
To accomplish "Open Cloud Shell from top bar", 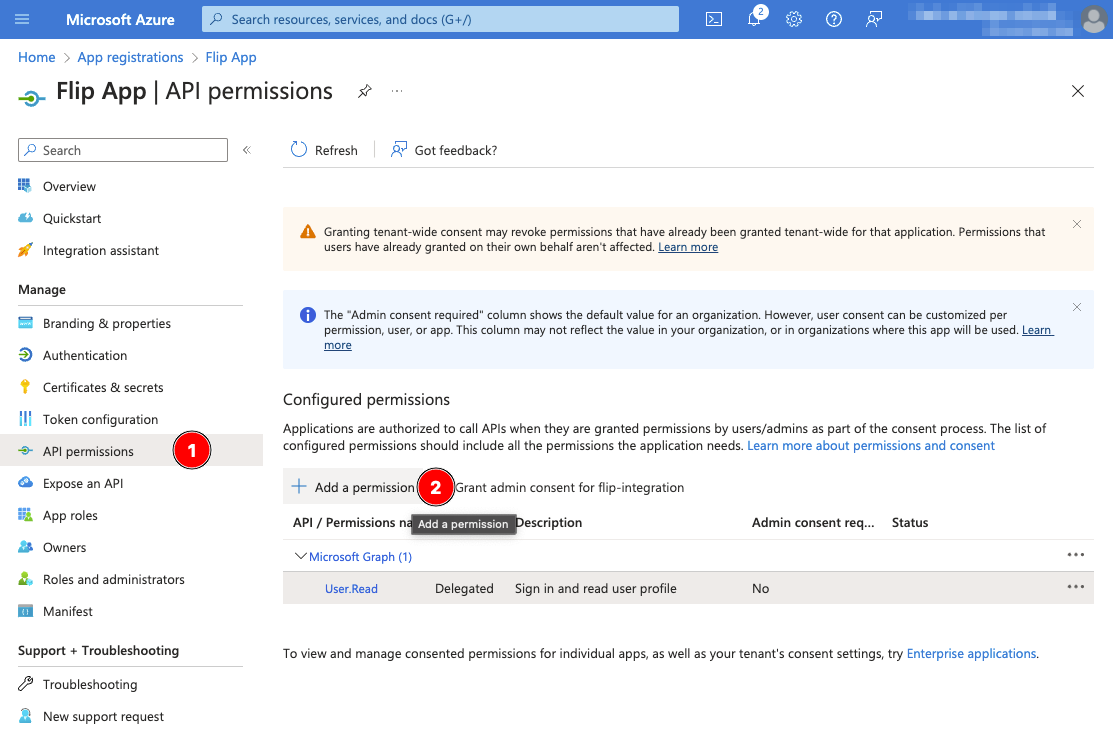I will (714, 19).
